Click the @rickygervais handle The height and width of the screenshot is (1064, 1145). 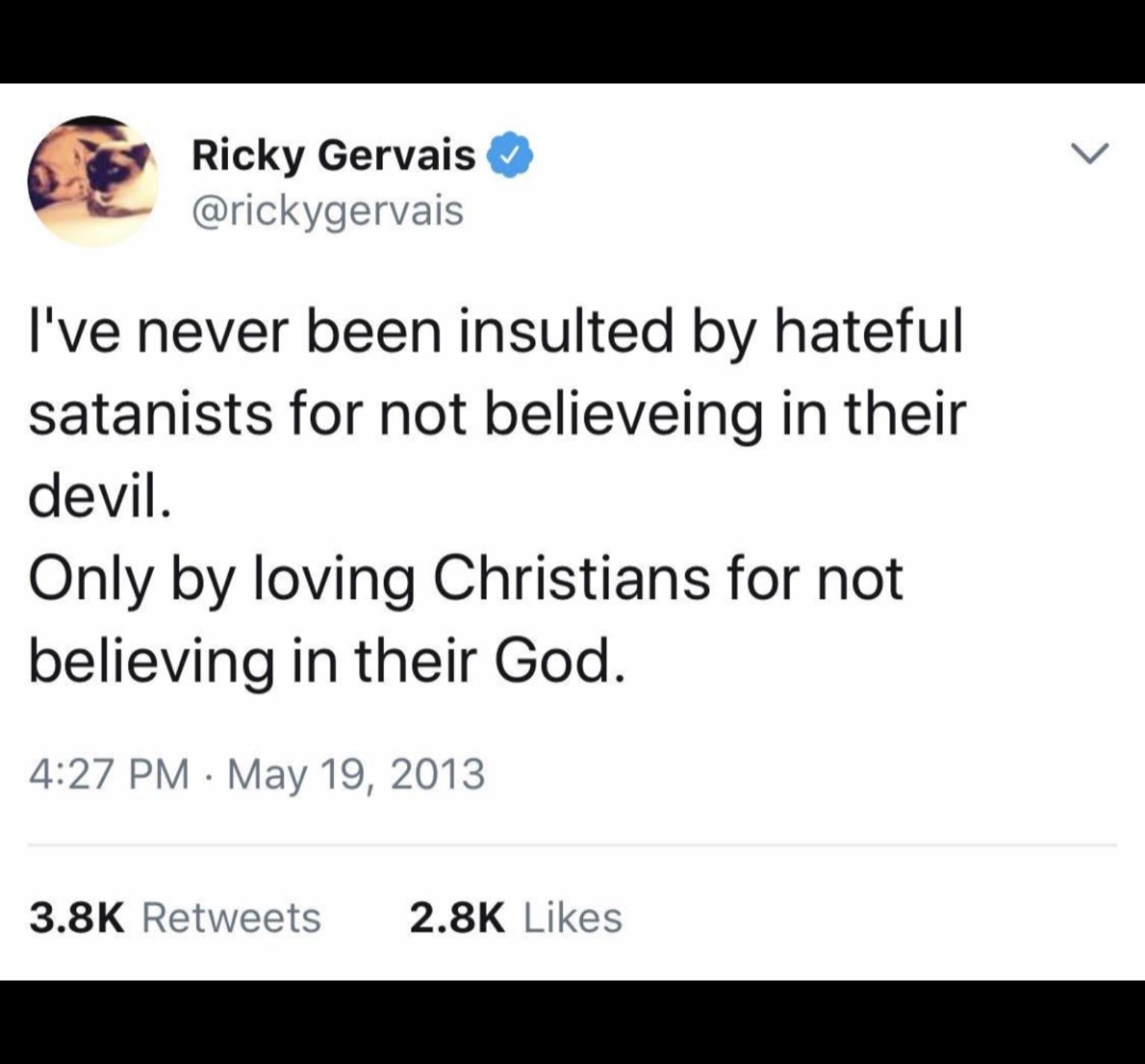(x=328, y=211)
